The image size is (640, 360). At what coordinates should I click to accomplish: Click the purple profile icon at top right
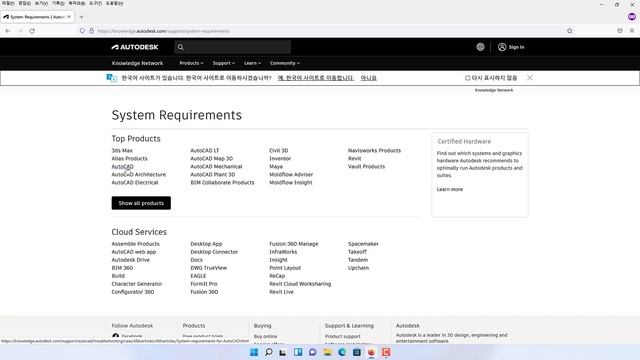[x=632, y=17]
